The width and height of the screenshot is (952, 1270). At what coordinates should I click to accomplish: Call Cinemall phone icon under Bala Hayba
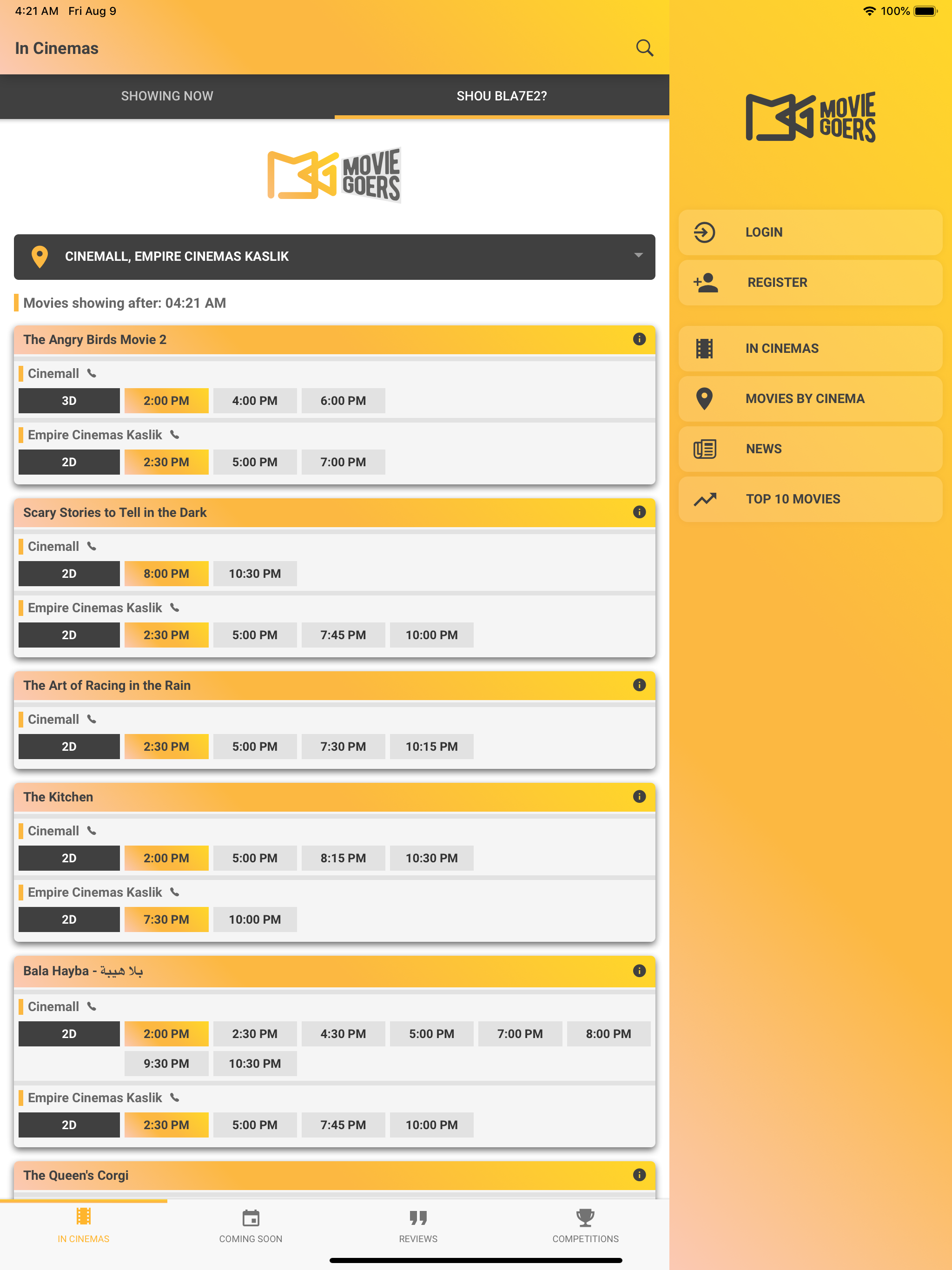(92, 1006)
